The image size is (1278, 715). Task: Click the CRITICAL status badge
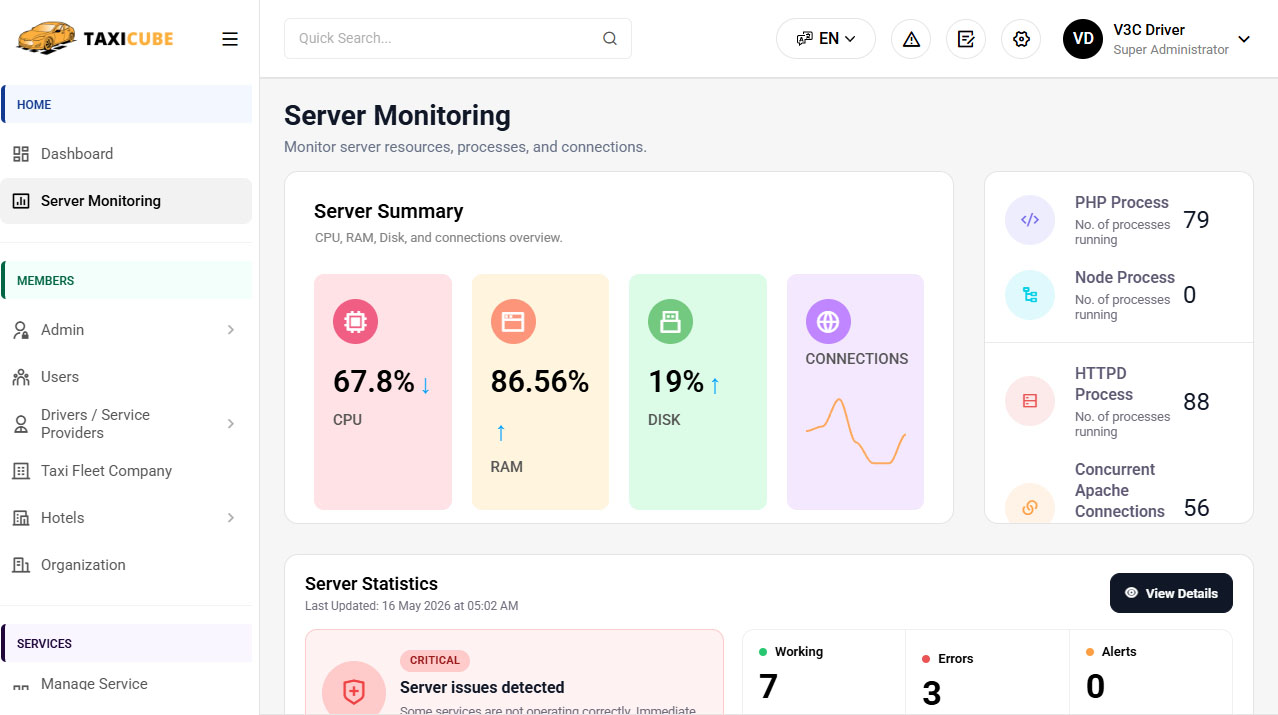tap(435, 660)
